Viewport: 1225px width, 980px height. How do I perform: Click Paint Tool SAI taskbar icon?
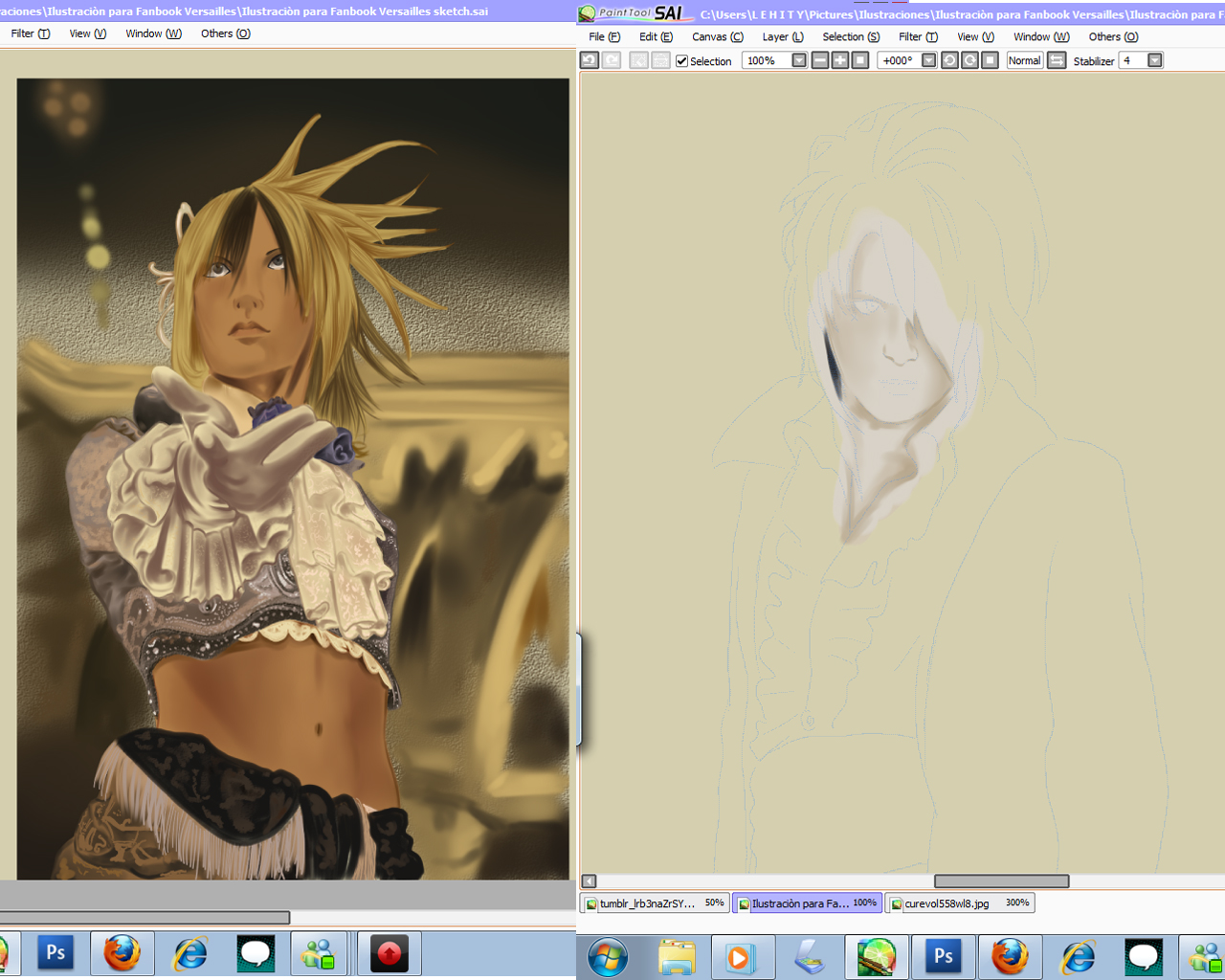point(876,957)
